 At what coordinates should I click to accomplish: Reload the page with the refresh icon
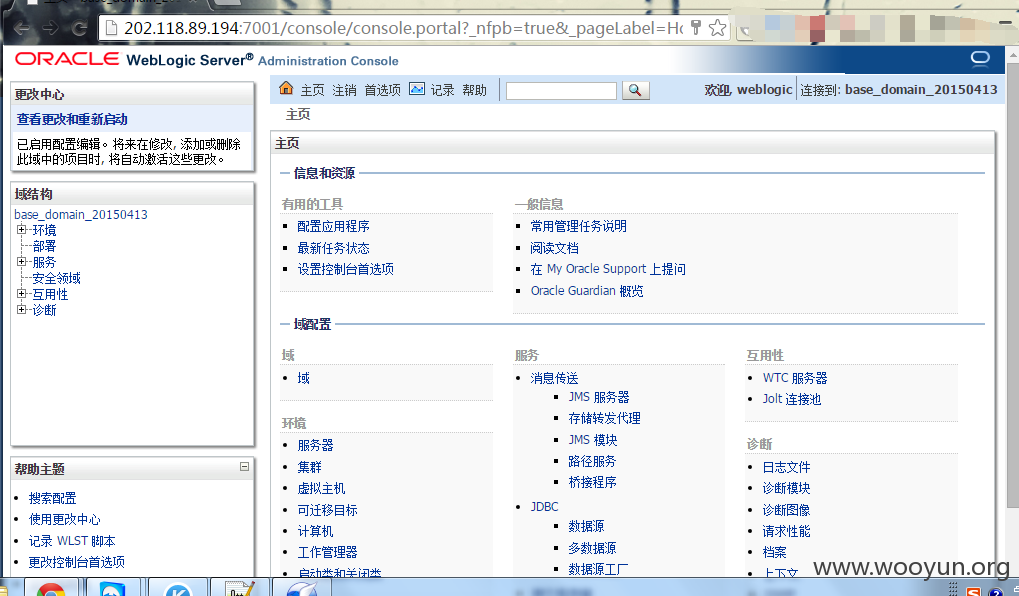pos(79,28)
